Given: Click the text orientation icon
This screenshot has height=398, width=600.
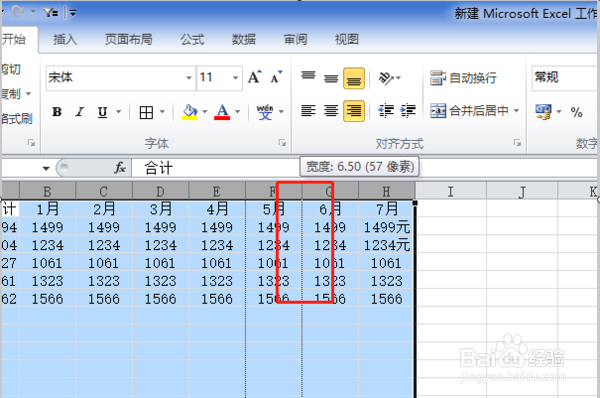Looking at the screenshot, I should tap(386, 78).
